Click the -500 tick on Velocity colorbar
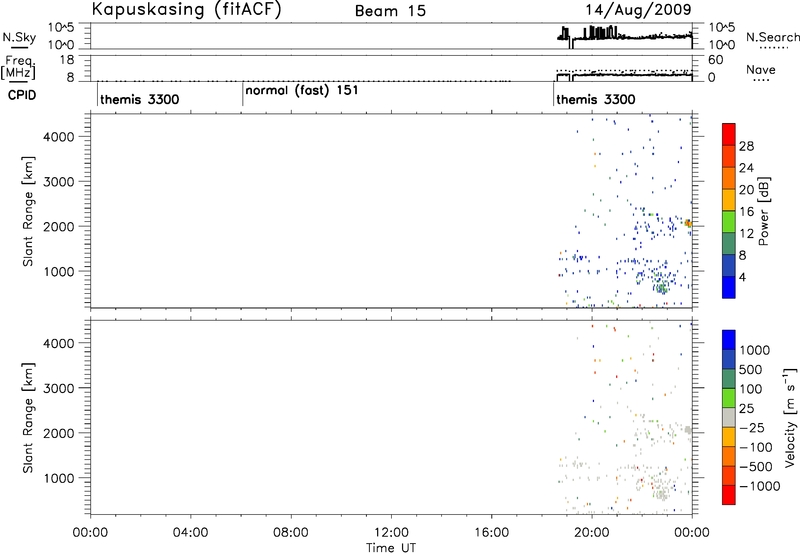 coord(756,466)
